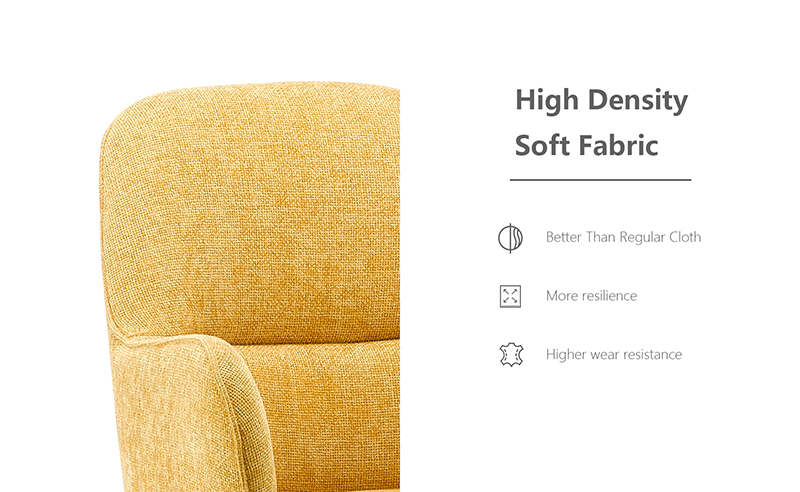Select the word 'Cloth' in the first feature
Image resolution: width=800 pixels, height=492 pixels.
[x=685, y=237]
